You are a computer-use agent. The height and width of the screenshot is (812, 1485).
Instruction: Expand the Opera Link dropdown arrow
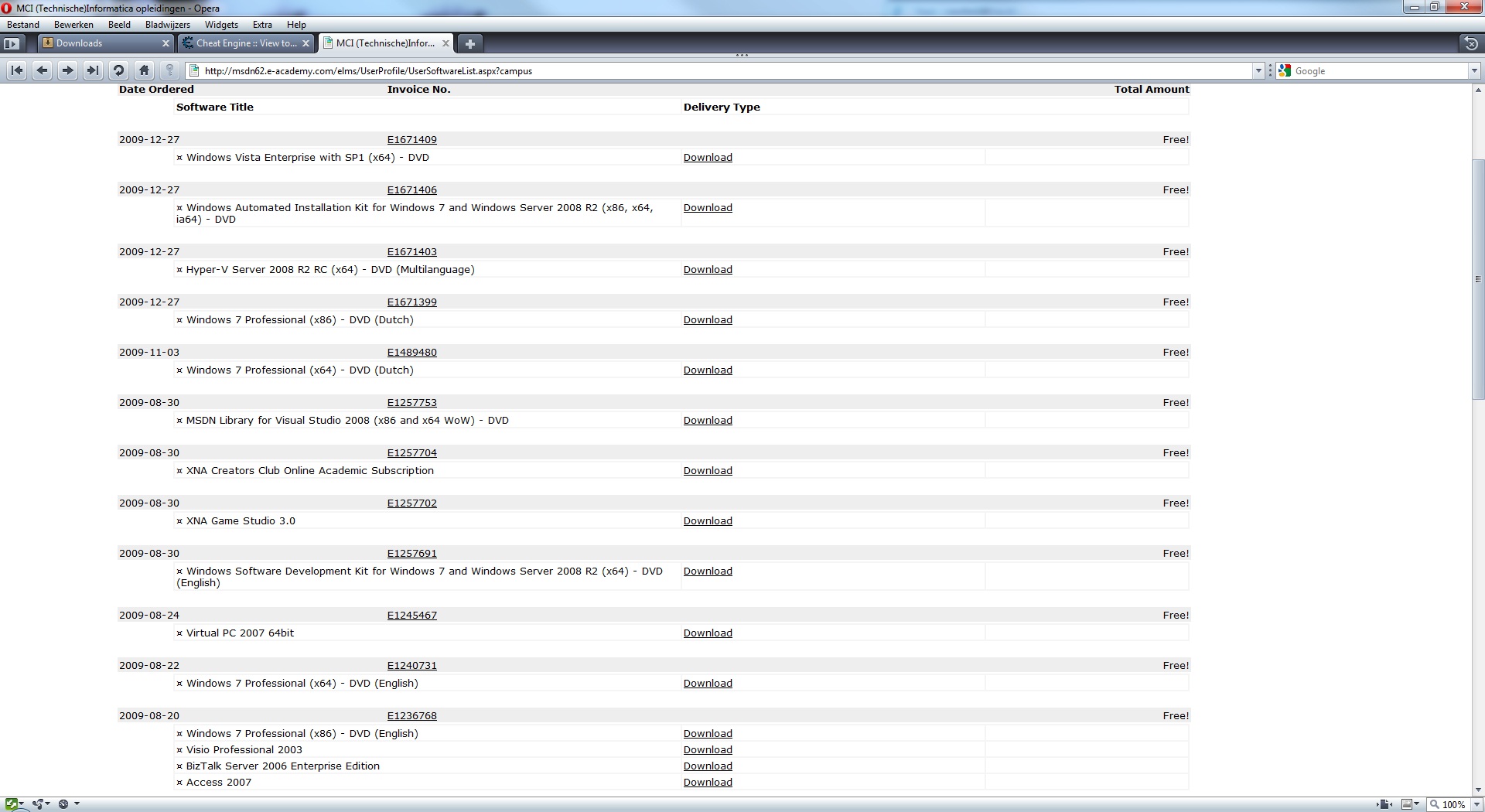[x=22, y=804]
